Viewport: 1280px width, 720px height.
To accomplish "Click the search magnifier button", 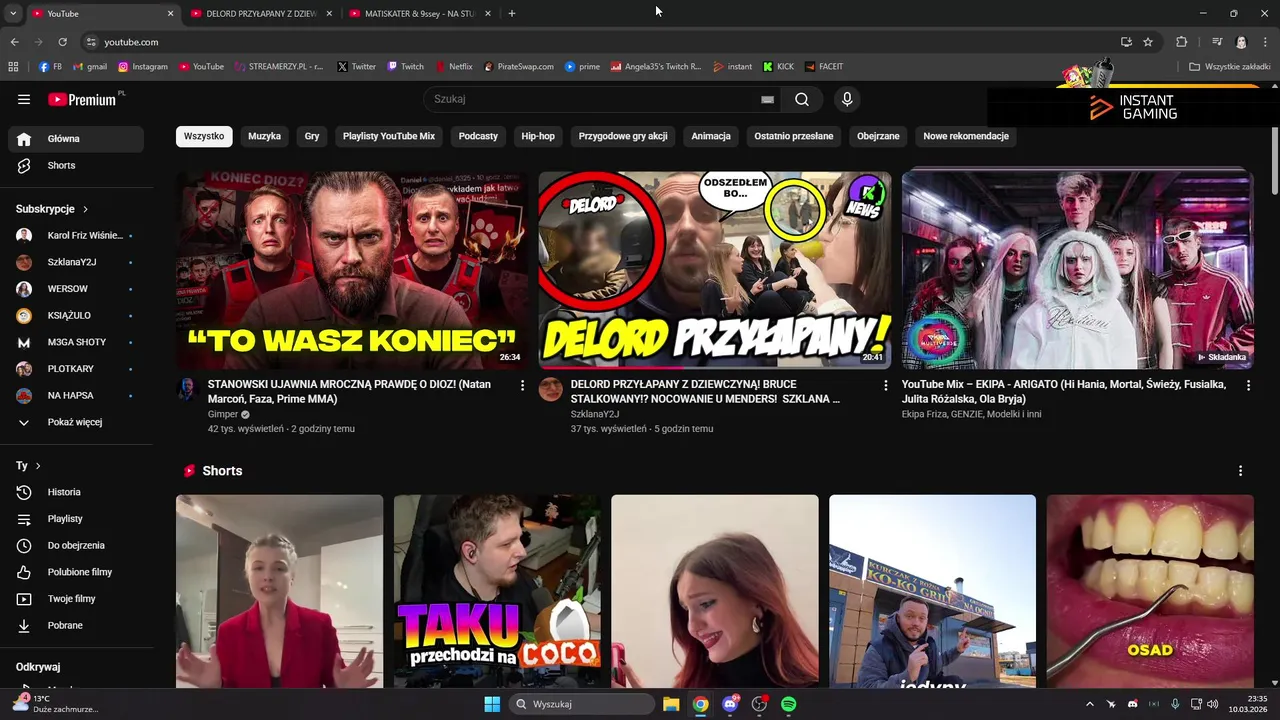I will (x=802, y=99).
